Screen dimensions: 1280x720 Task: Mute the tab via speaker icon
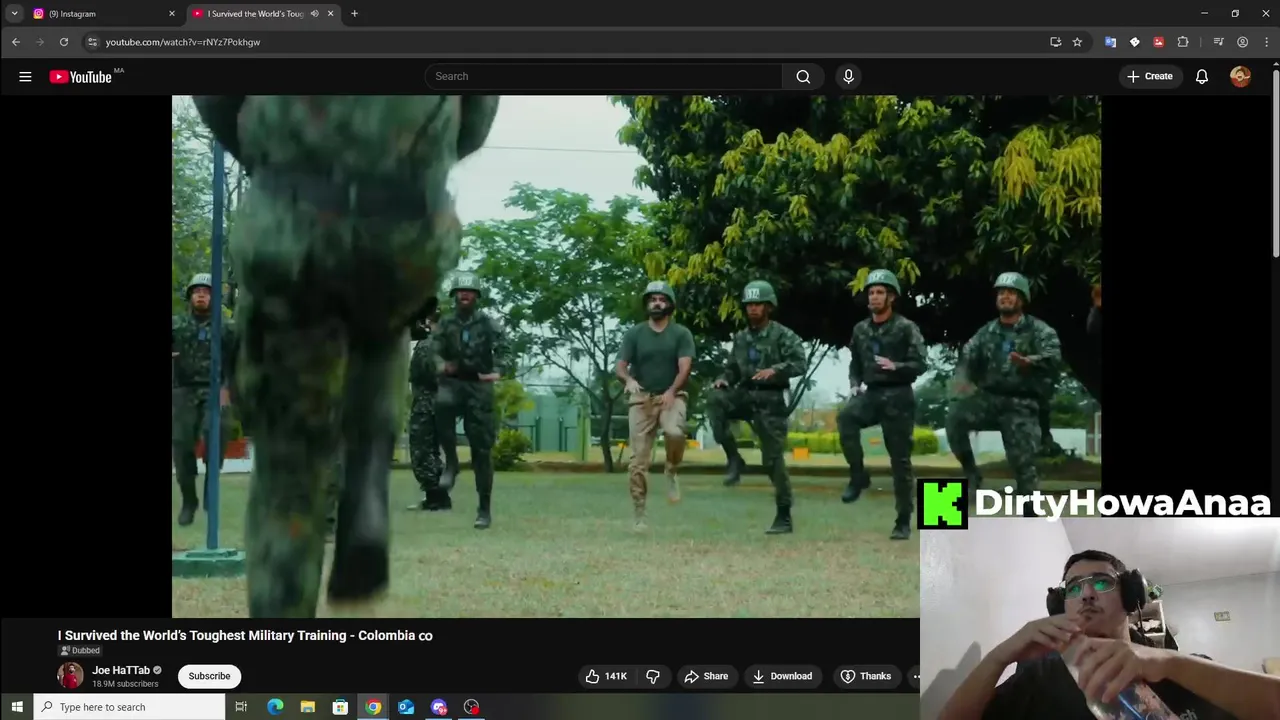(314, 14)
